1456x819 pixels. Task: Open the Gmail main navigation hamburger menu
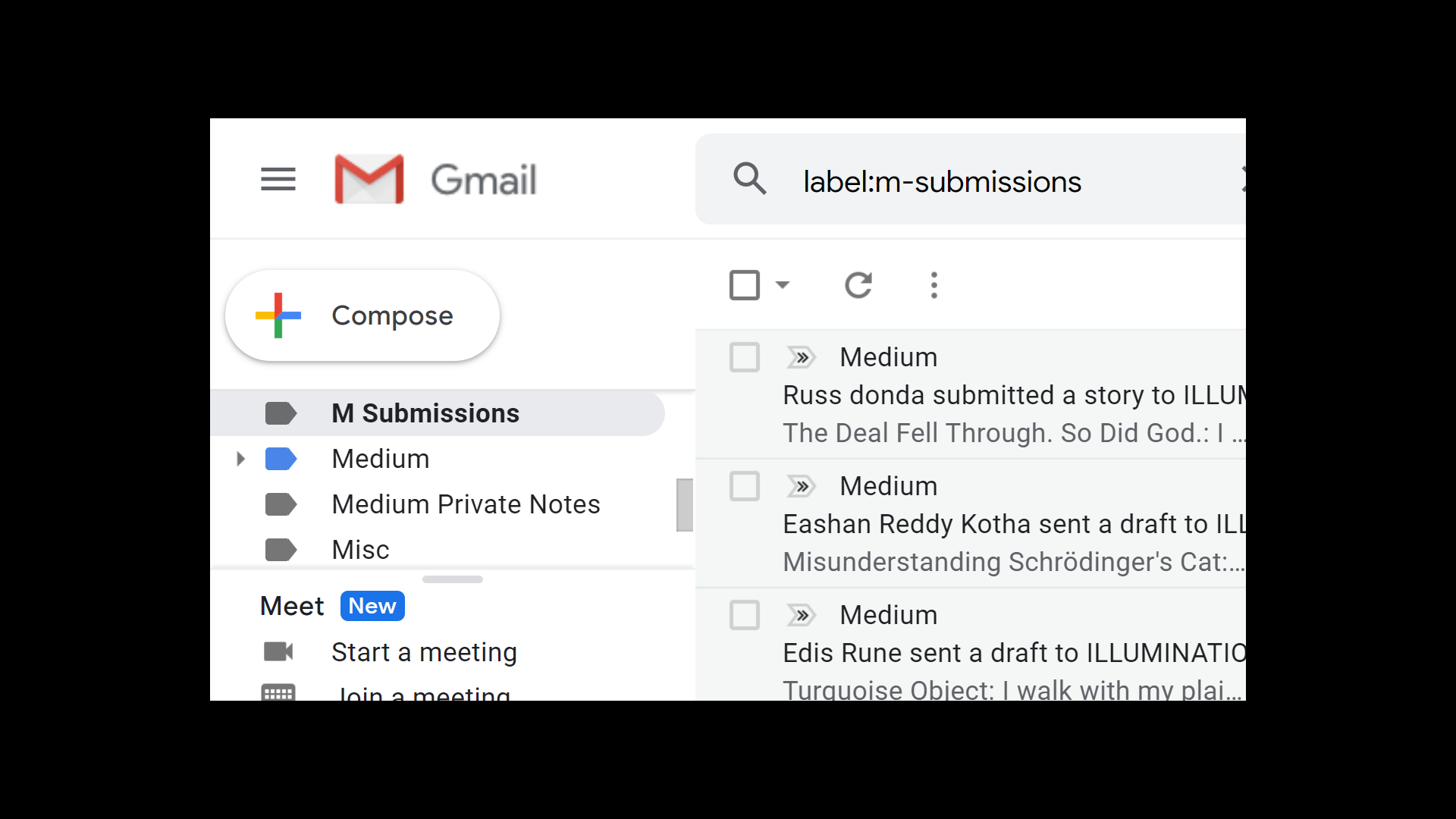pyautogui.click(x=278, y=179)
